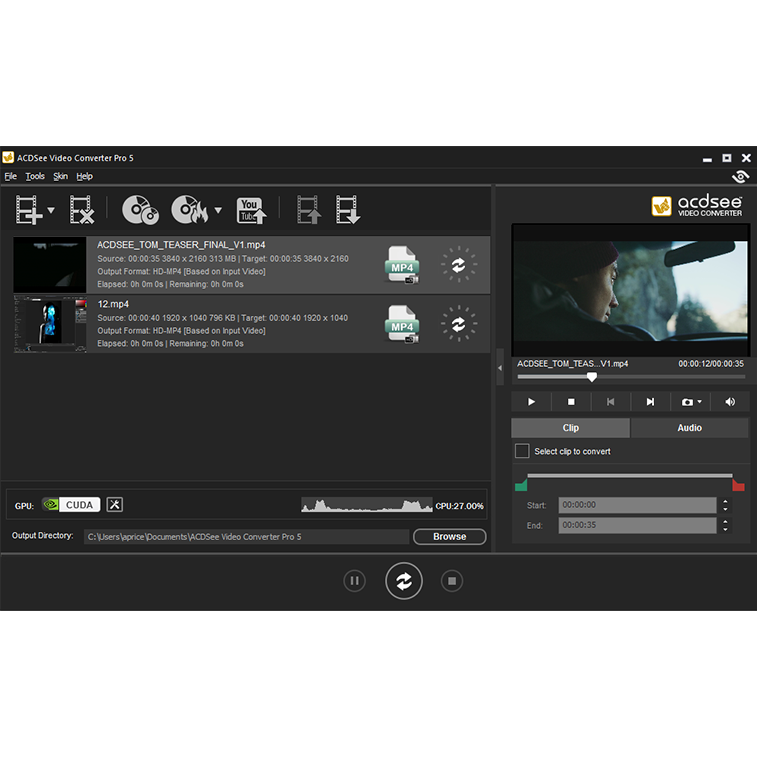757x757 pixels.
Task: Click the eye icon under the window controls
Action: point(740,177)
